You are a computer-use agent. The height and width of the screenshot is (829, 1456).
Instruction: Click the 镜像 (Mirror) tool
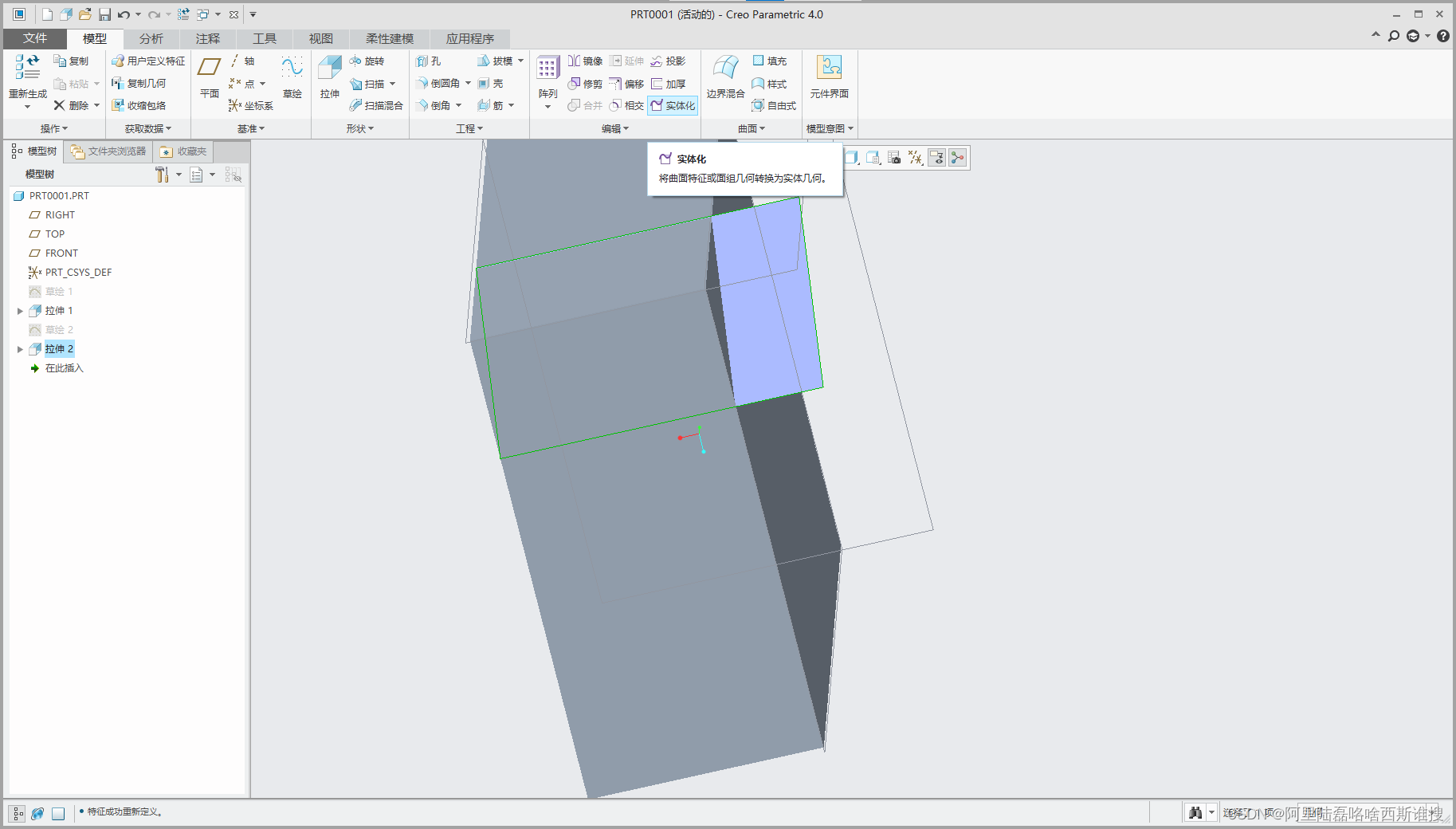coord(585,61)
